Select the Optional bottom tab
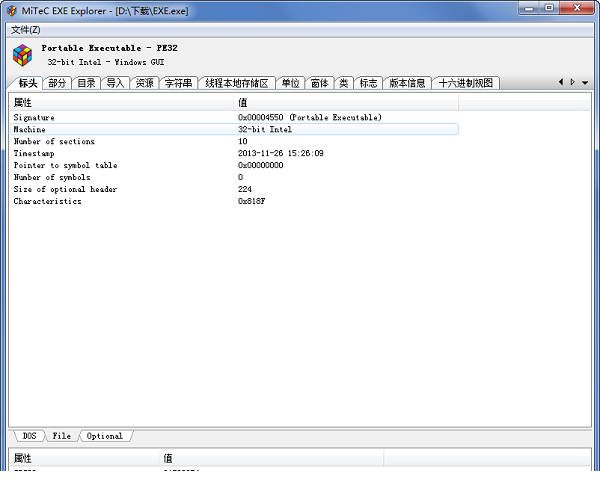The width and height of the screenshot is (600, 489). tap(104, 436)
